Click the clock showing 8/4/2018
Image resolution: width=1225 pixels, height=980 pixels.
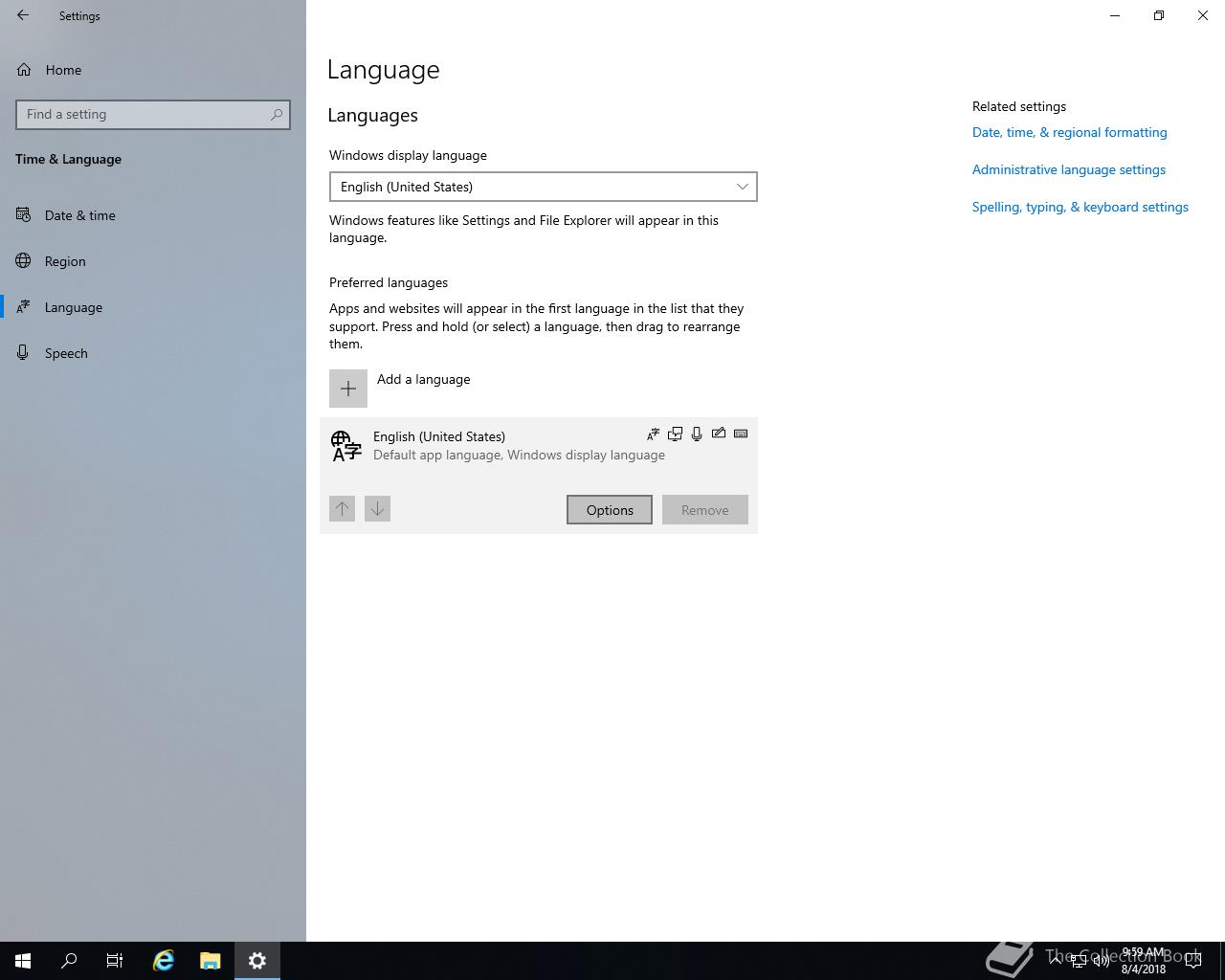click(x=1144, y=961)
